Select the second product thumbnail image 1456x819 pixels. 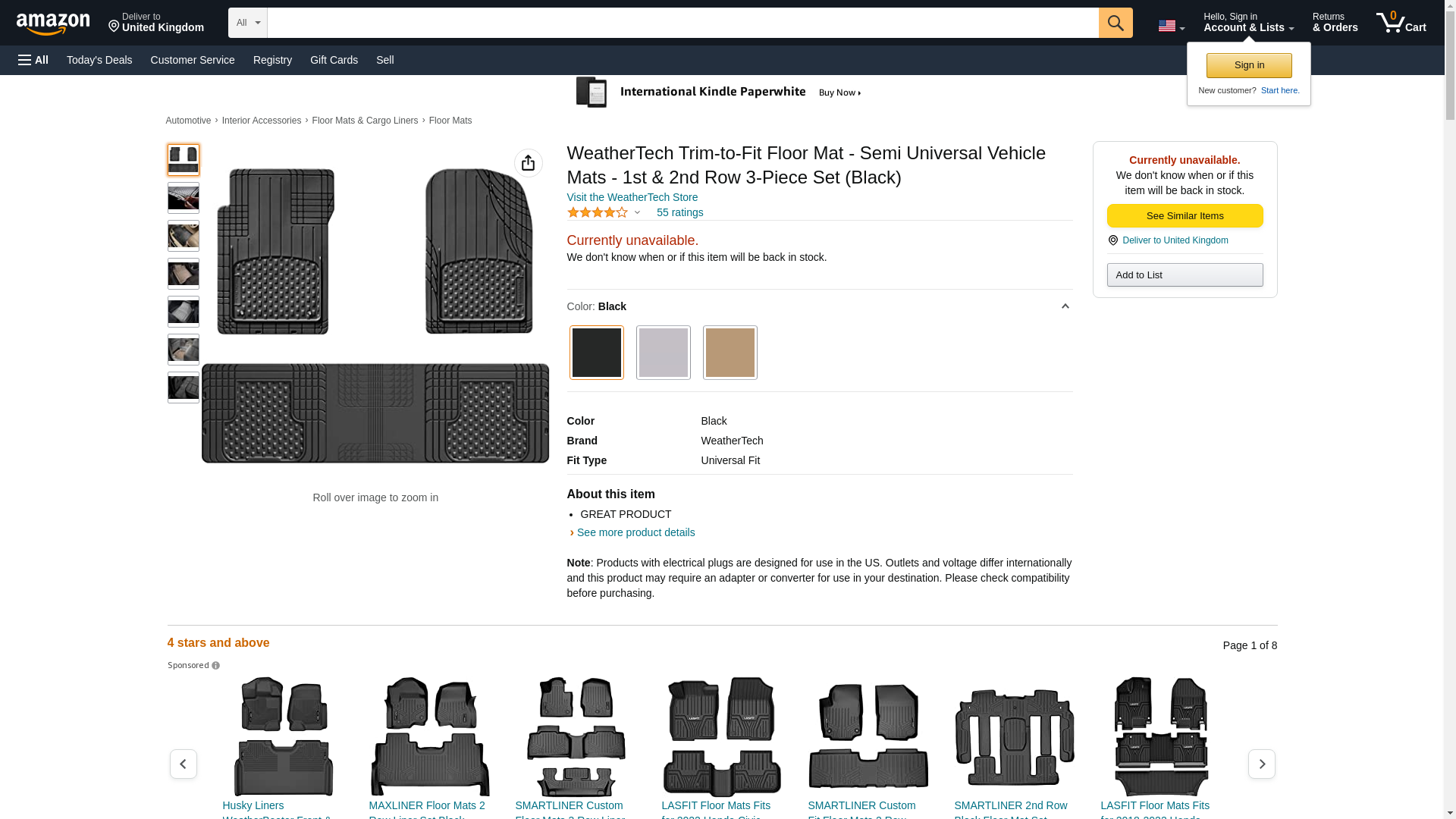click(183, 198)
